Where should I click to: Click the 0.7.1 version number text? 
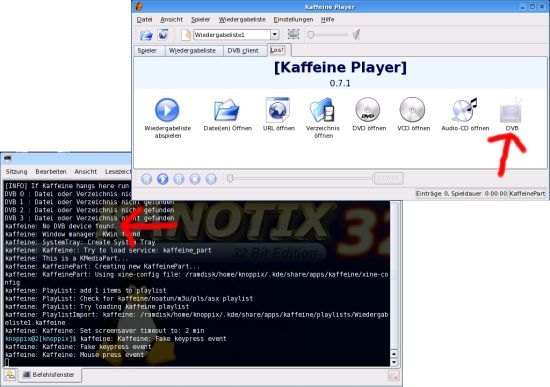tap(340, 84)
